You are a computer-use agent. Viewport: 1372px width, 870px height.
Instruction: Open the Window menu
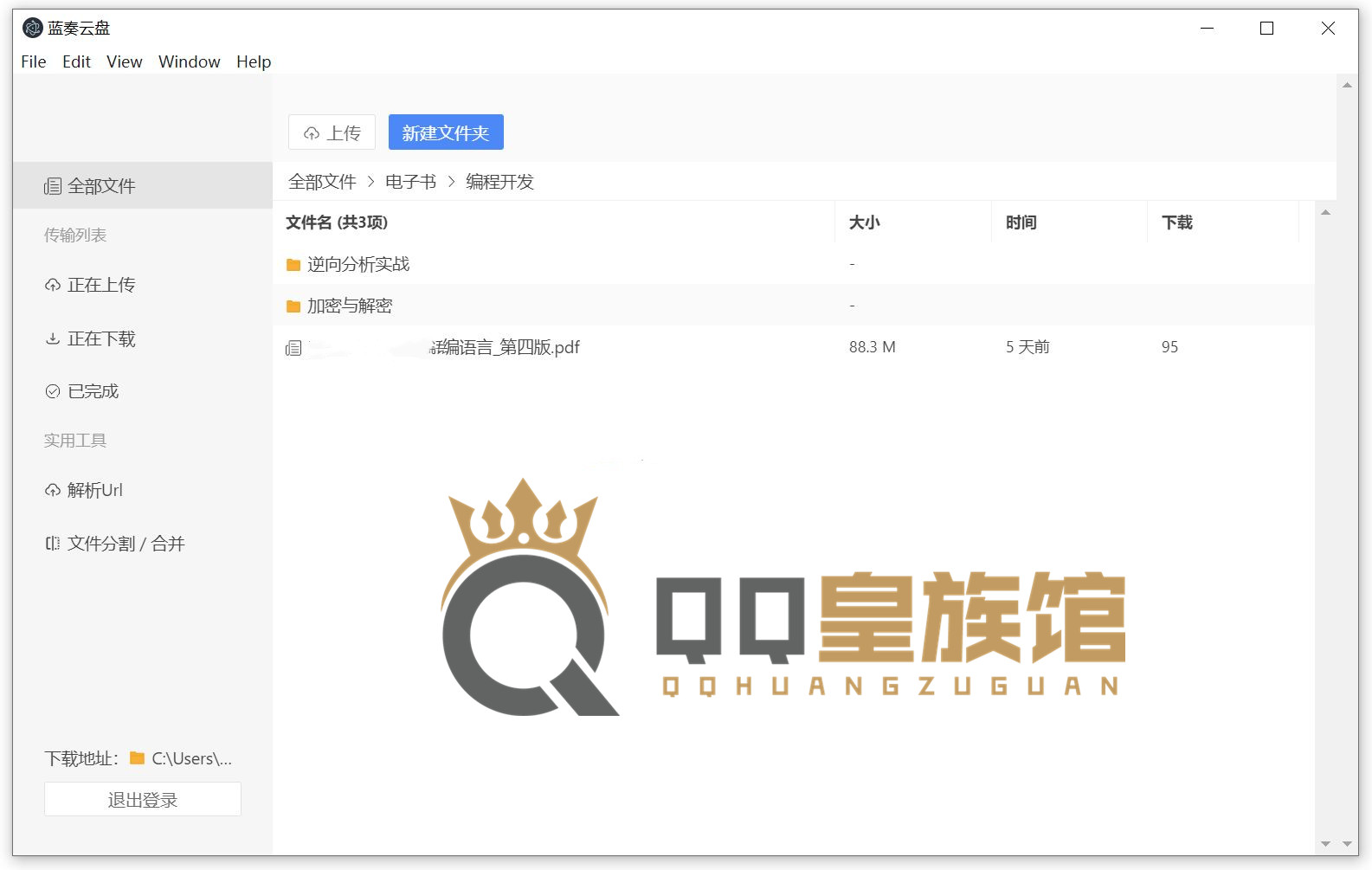(190, 61)
